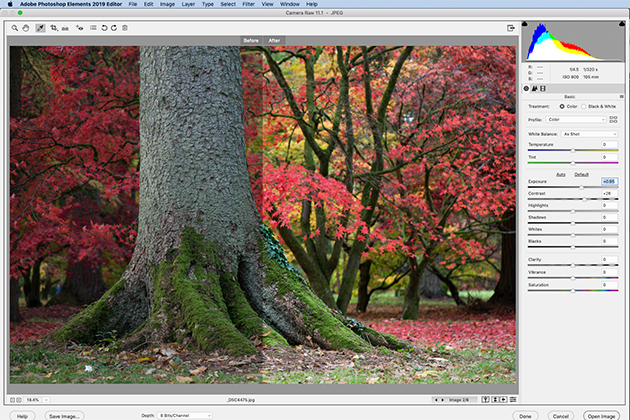
Task: Rotate image clockwise
Action: pos(114,28)
